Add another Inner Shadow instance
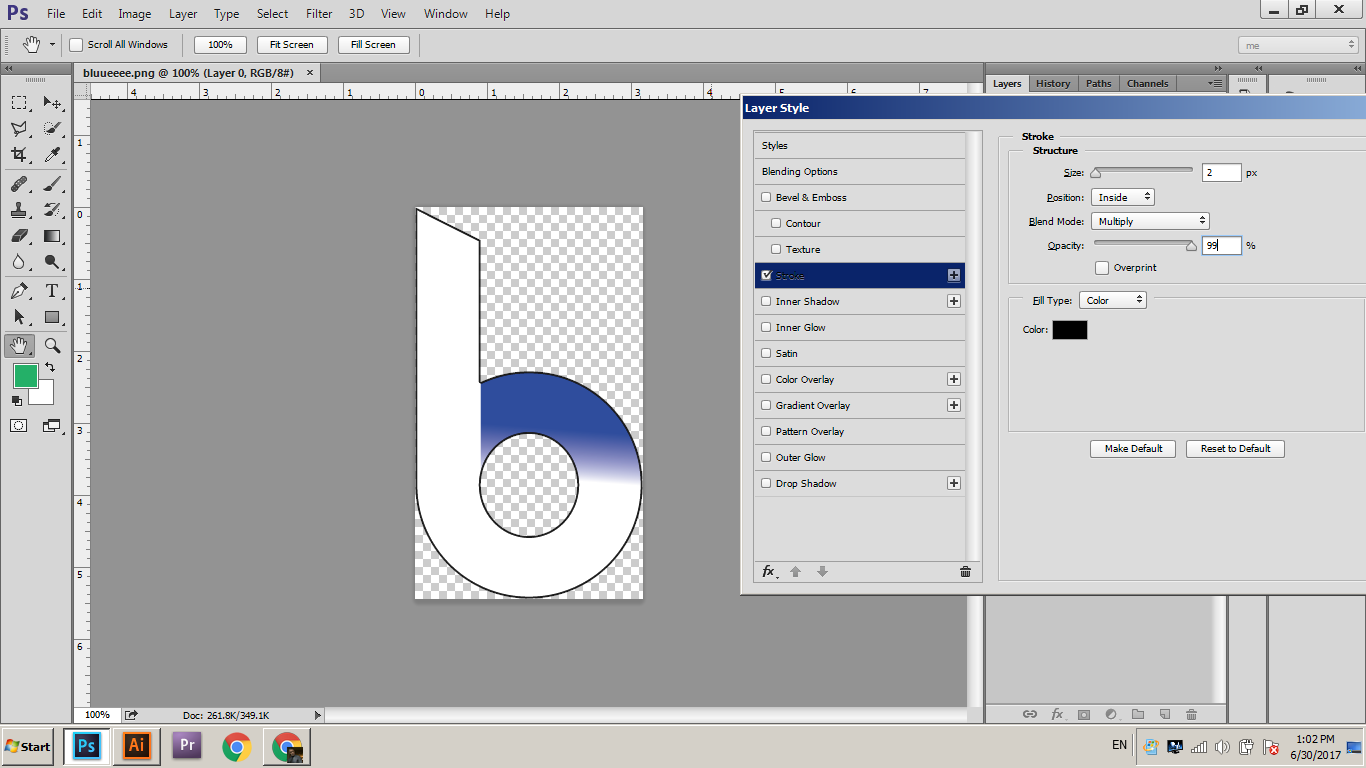This screenshot has width=1366, height=768. 954,301
